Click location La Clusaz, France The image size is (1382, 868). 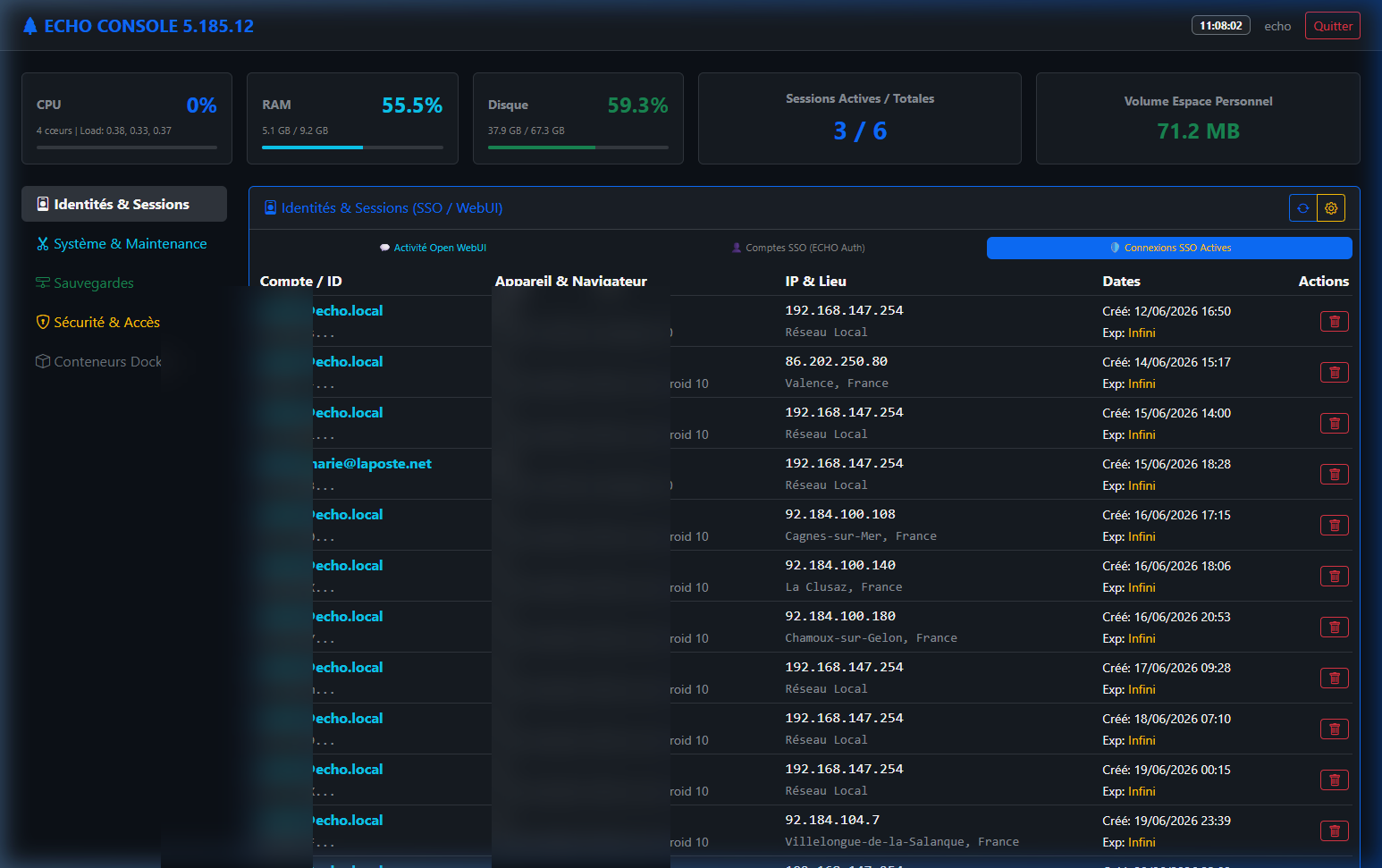pos(844,587)
